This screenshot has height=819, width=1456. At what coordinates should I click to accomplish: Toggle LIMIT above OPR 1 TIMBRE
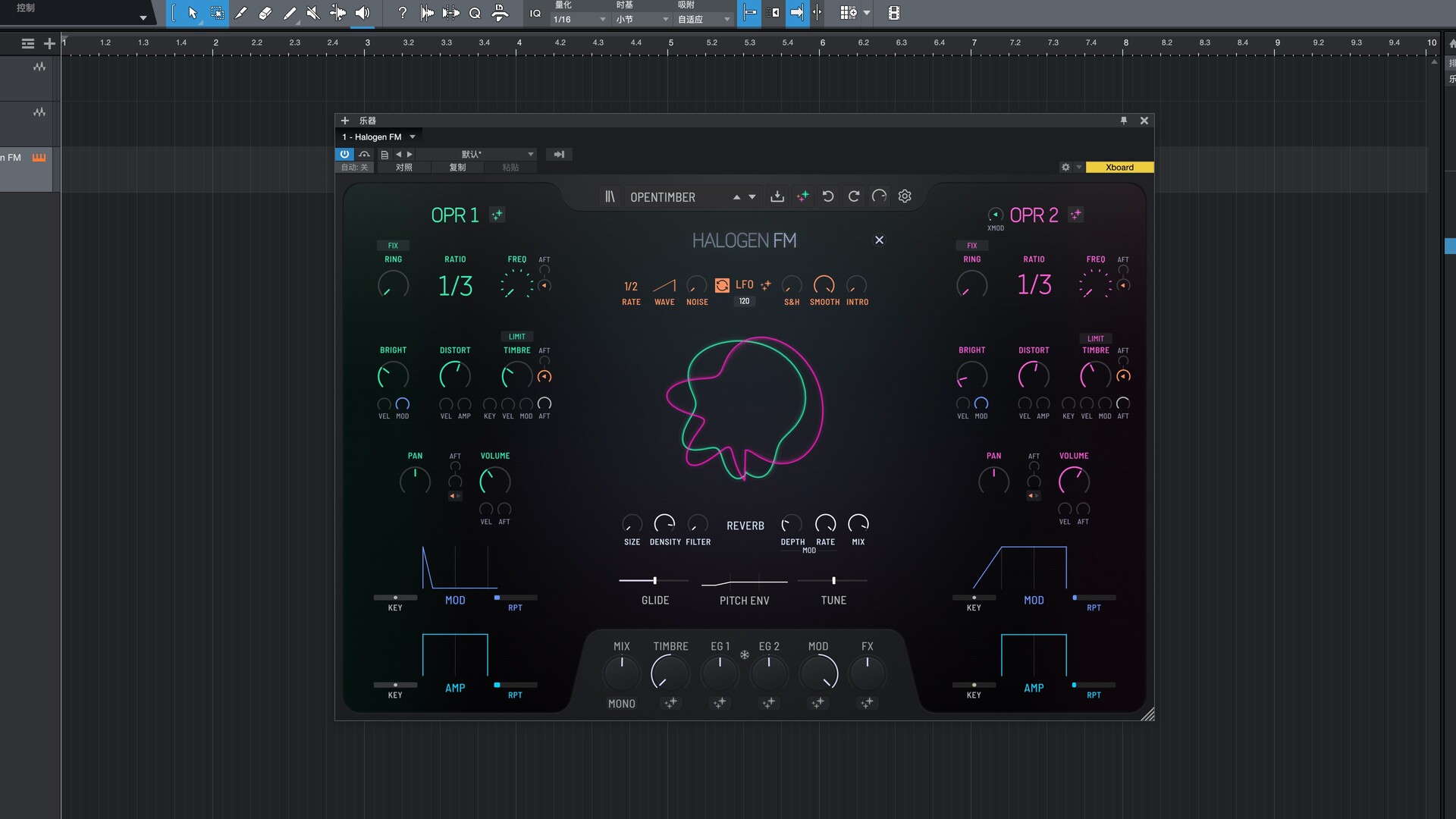(x=517, y=337)
